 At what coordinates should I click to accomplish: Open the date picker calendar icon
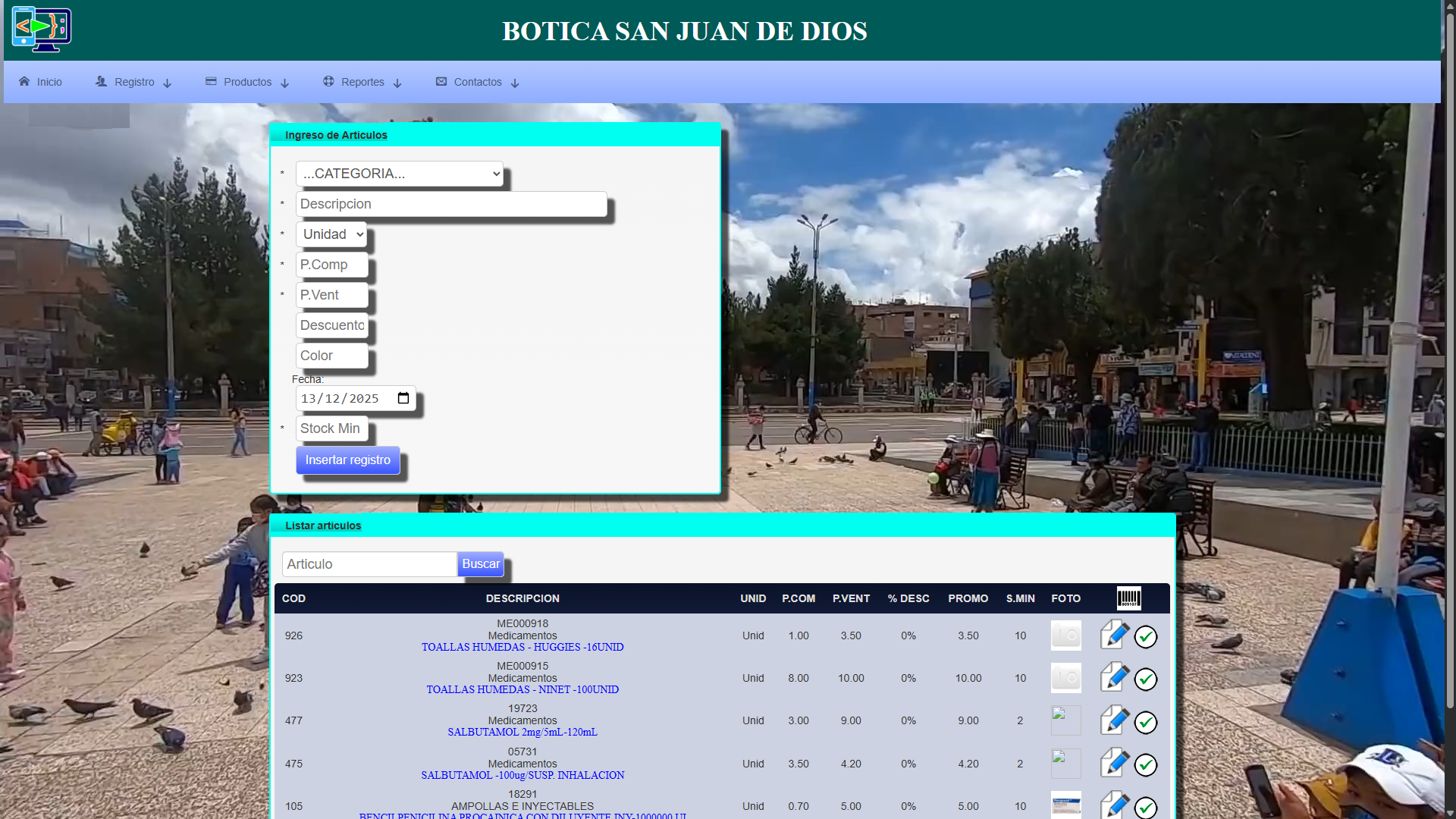(403, 398)
